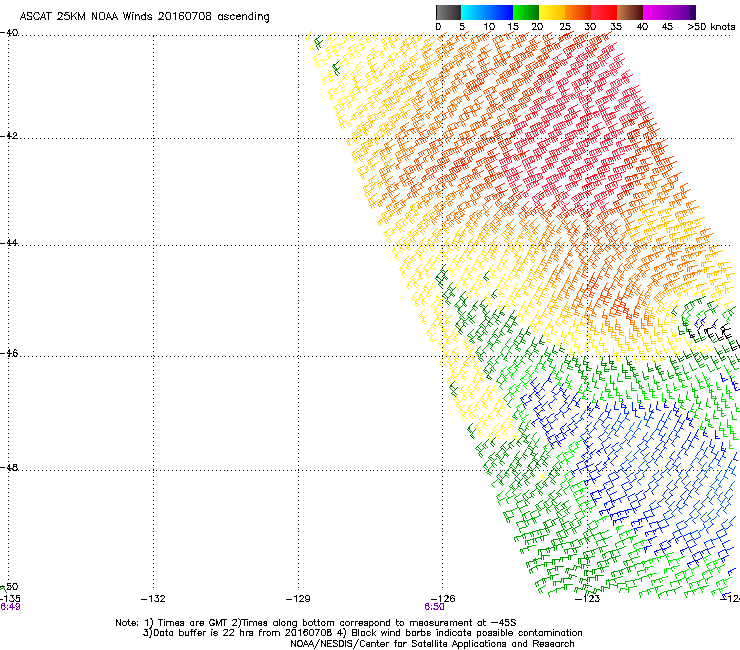740x650 pixels.
Task: Click the '5' label under the legend
Action: [x=462, y=27]
